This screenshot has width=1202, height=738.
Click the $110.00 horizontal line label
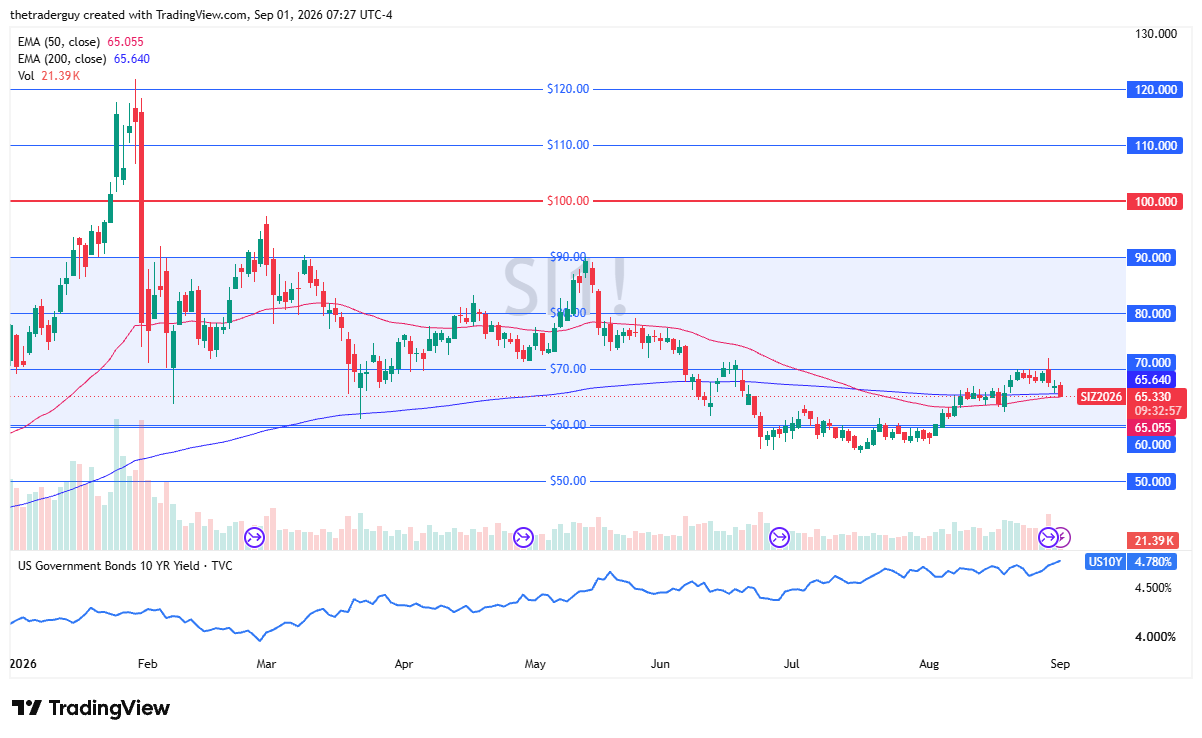(568, 145)
